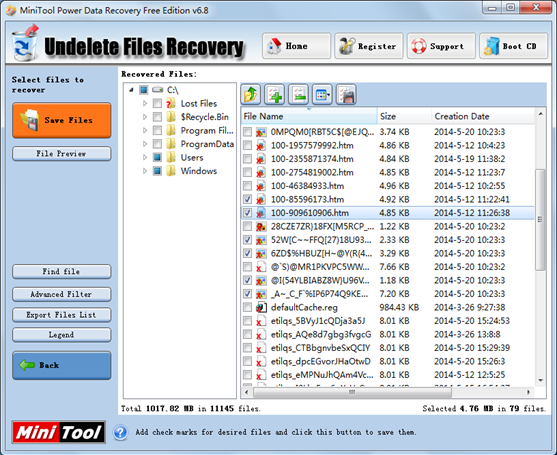Collapse the C:\ drive tree node
557x455 pixels.
131,90
